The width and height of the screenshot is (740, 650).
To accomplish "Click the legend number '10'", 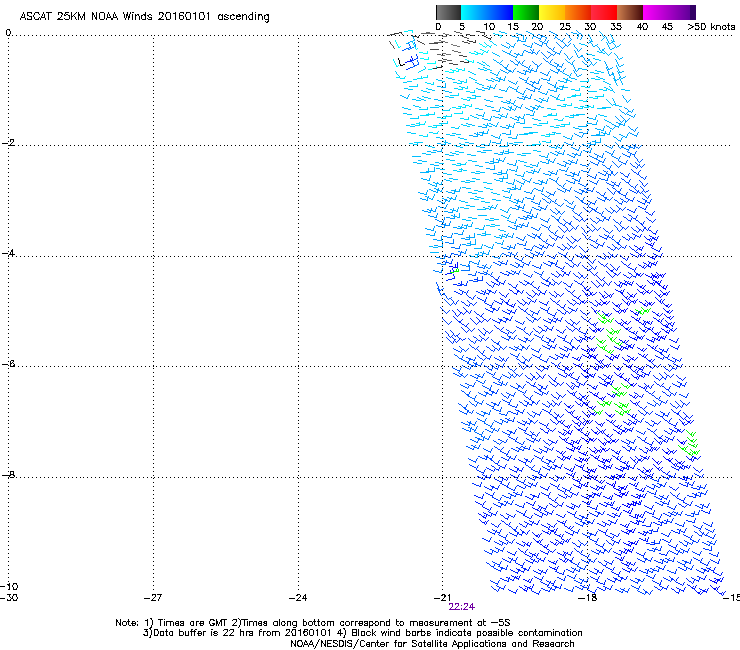I will tap(489, 27).
